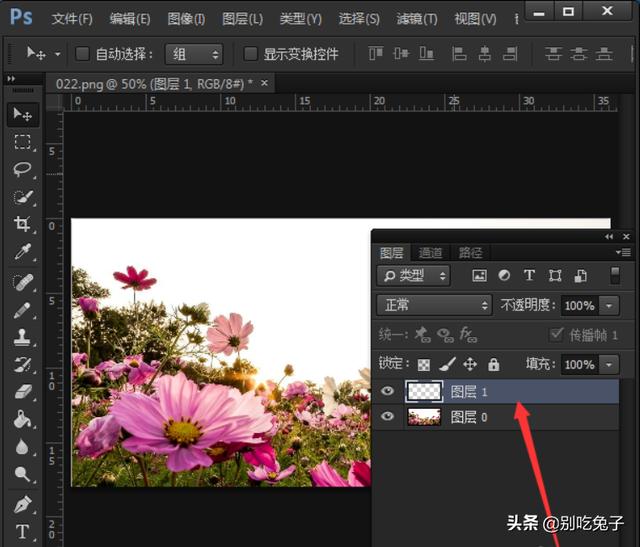Open the 图像(I) menu
Screen dimensions: 640x547
186,18
